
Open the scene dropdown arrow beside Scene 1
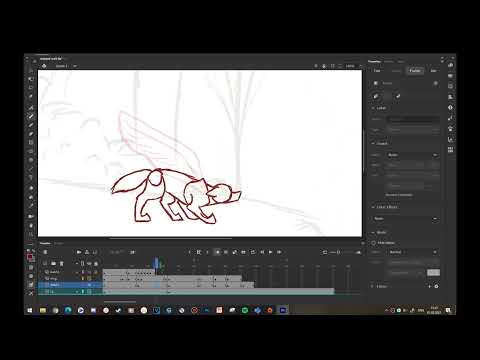point(75,66)
